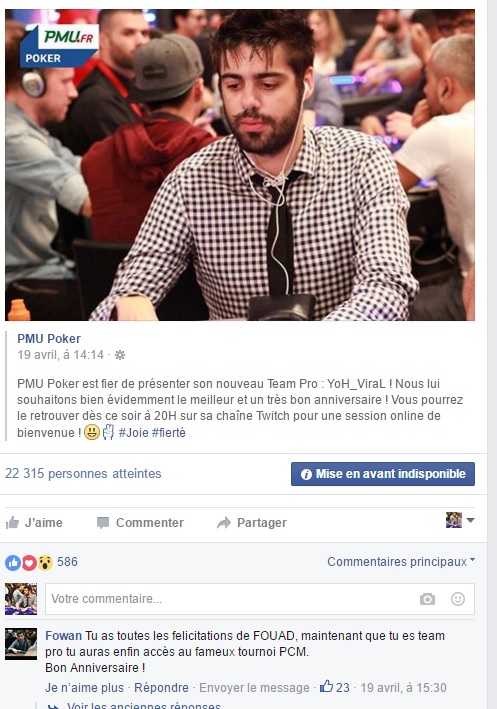Expand the Commentaires principaux sort dropdown
Screen dimensions: 497x709
click(x=401, y=562)
